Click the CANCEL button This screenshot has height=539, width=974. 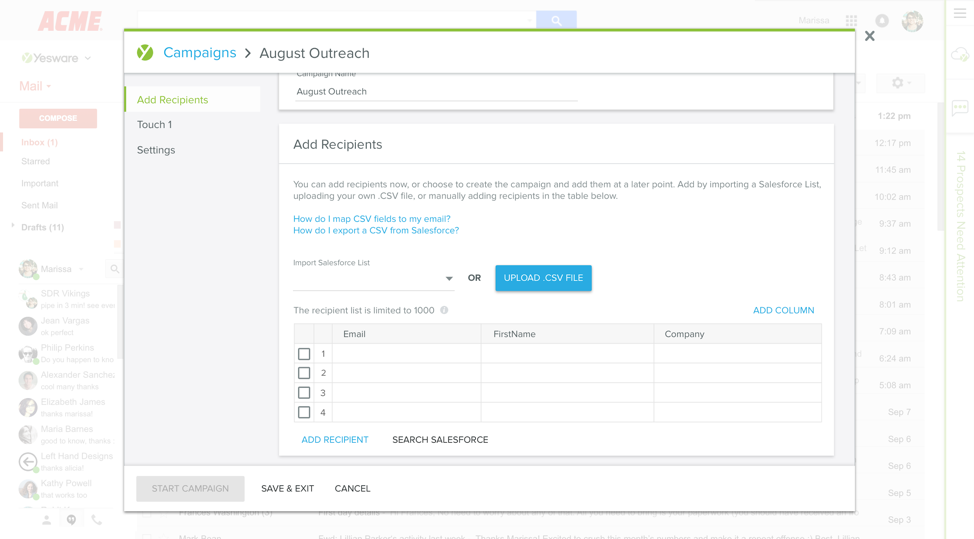[352, 489]
